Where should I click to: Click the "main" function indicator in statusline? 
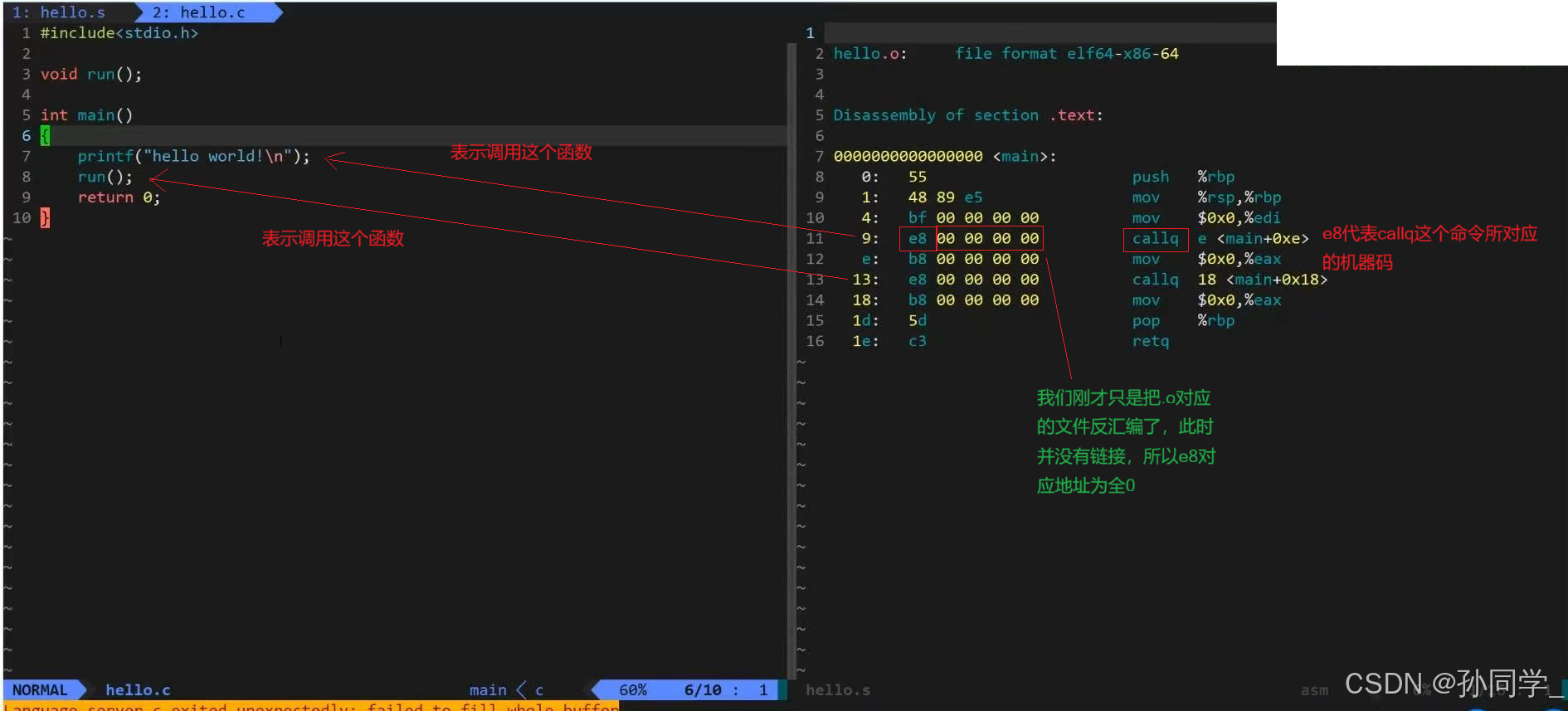pyautogui.click(x=488, y=690)
